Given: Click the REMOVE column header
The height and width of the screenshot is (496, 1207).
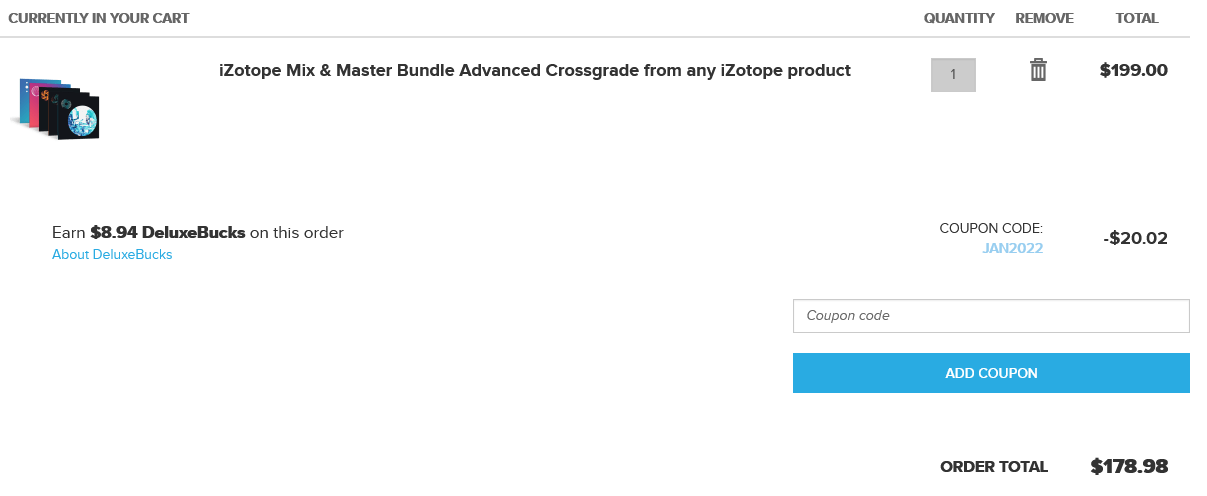Looking at the screenshot, I should (1044, 18).
